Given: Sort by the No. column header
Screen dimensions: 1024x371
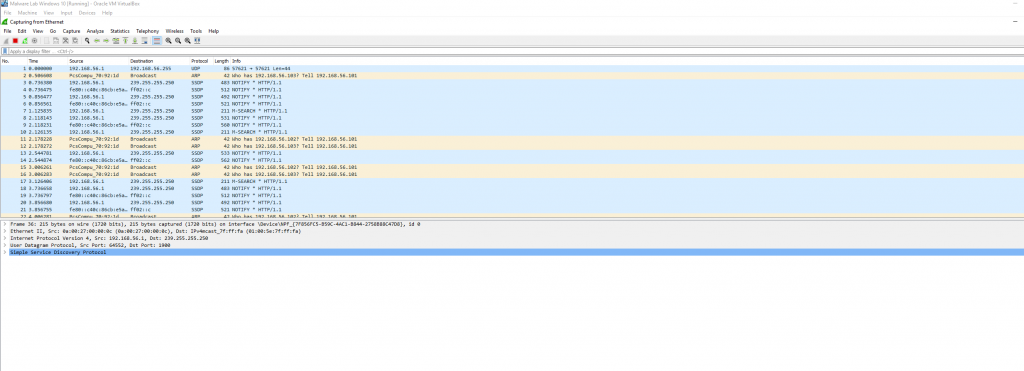Looking at the screenshot, I should tap(14, 61).
